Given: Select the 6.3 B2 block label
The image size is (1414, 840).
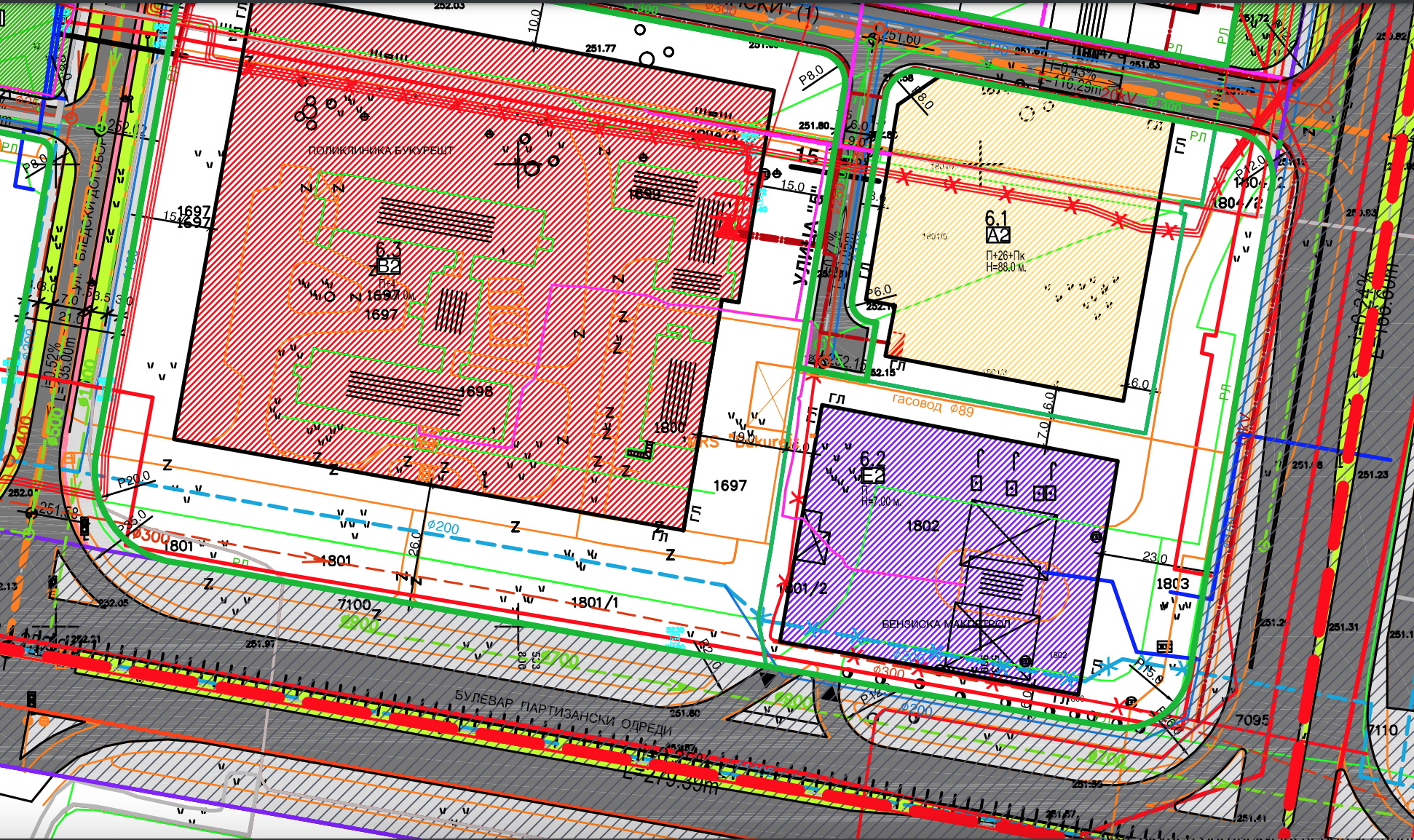Looking at the screenshot, I should pos(388,258).
